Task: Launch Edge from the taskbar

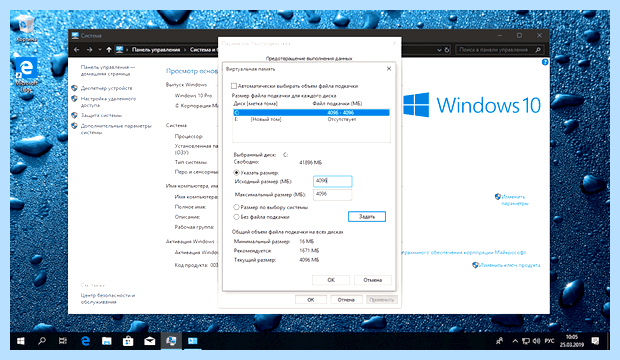Action: point(85,341)
